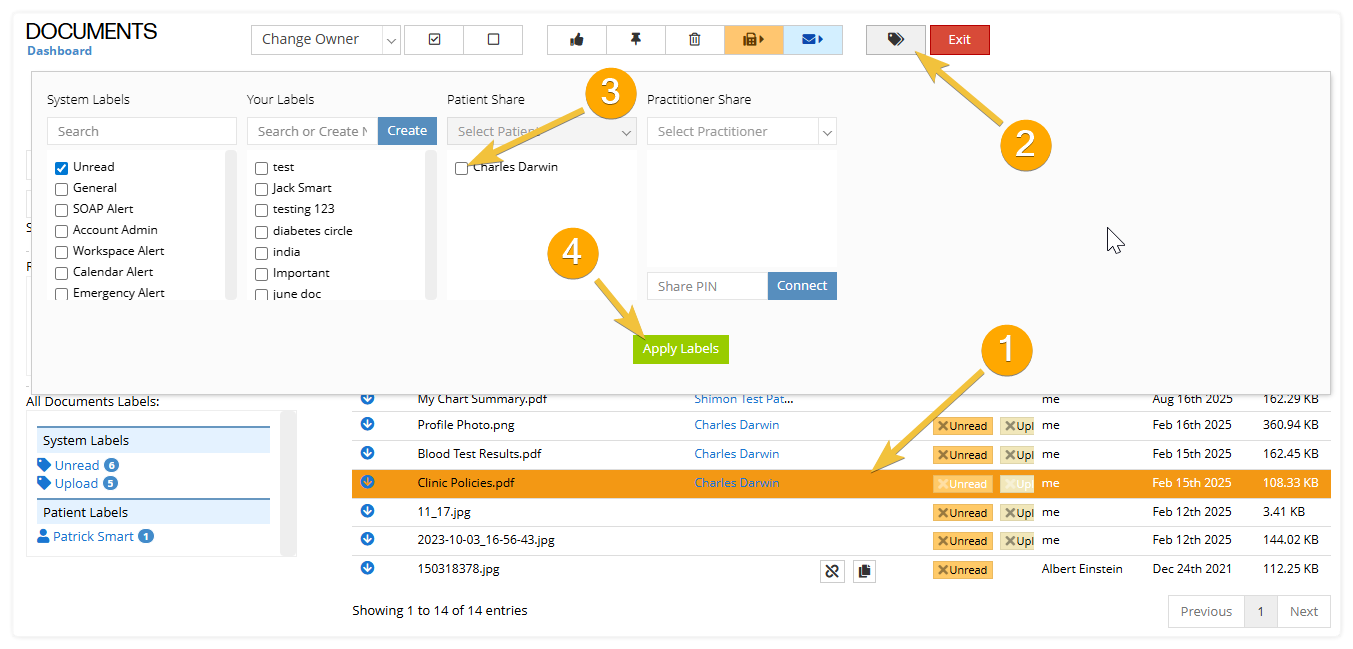Uncheck the Unread system label
Screen dimensions: 1353x649
(62, 168)
